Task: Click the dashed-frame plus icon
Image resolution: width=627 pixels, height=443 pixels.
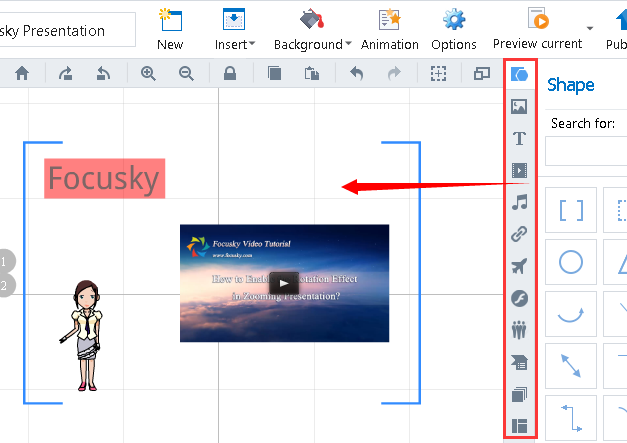Action: click(438, 74)
